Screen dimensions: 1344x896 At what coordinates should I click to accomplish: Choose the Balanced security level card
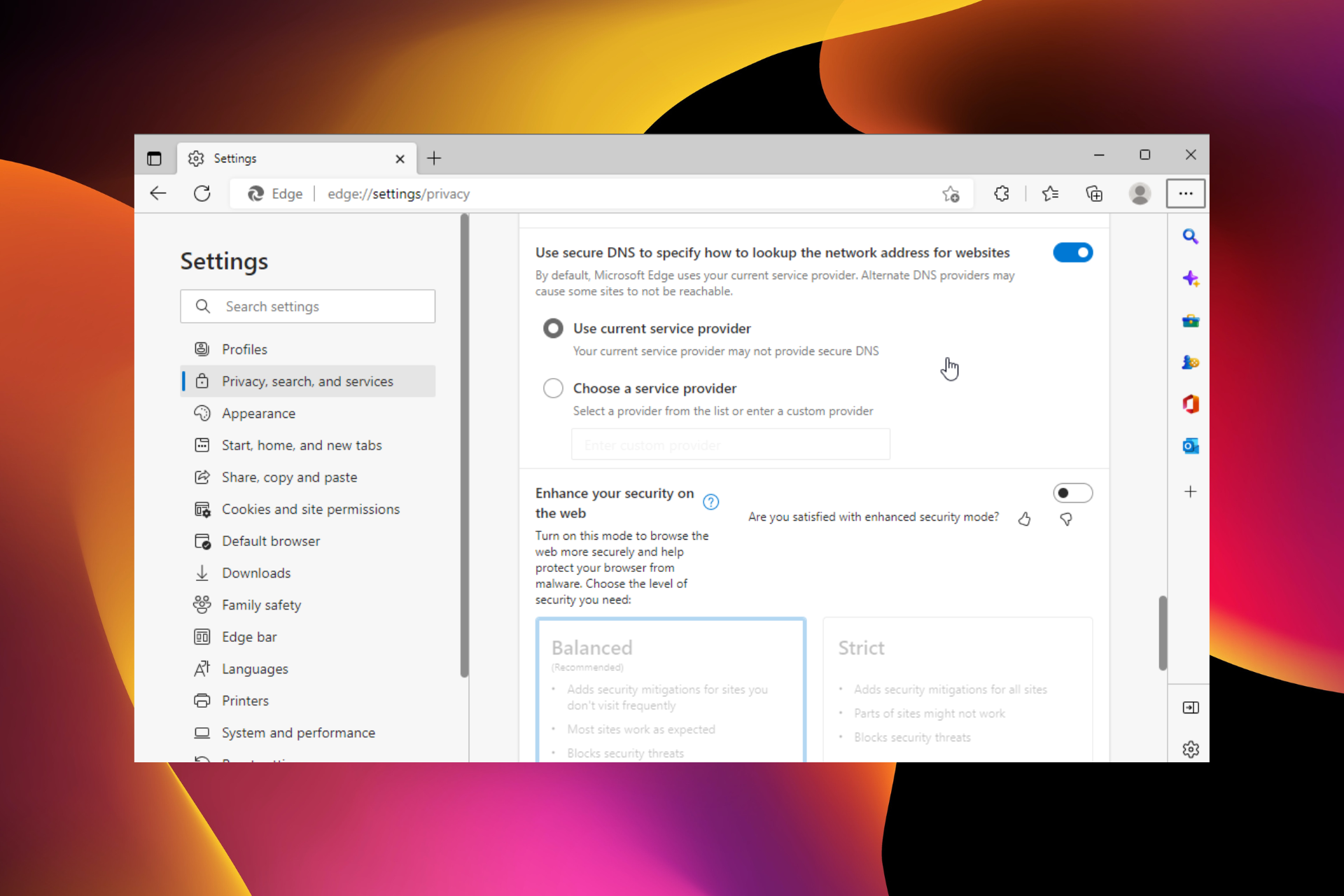671,690
